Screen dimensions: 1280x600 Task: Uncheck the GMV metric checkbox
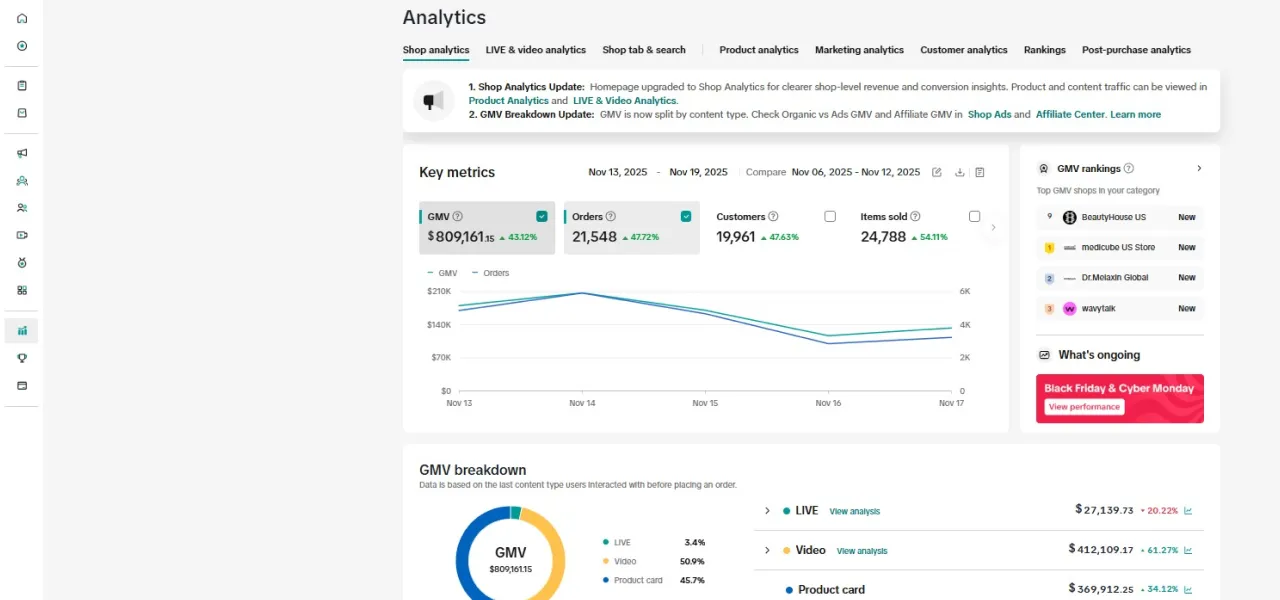click(542, 216)
